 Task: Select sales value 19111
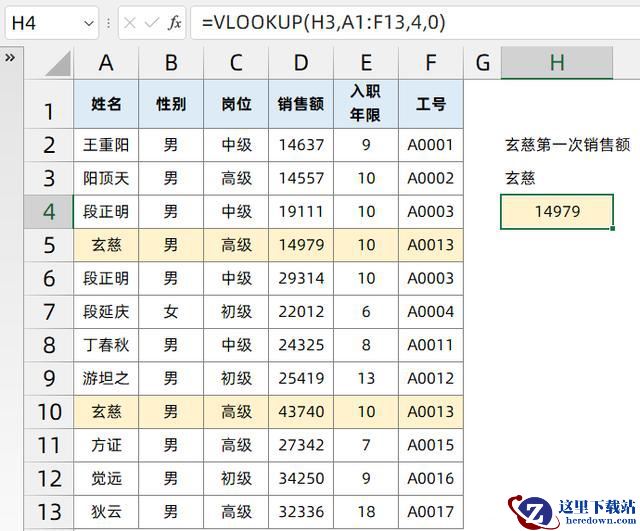[301, 212]
